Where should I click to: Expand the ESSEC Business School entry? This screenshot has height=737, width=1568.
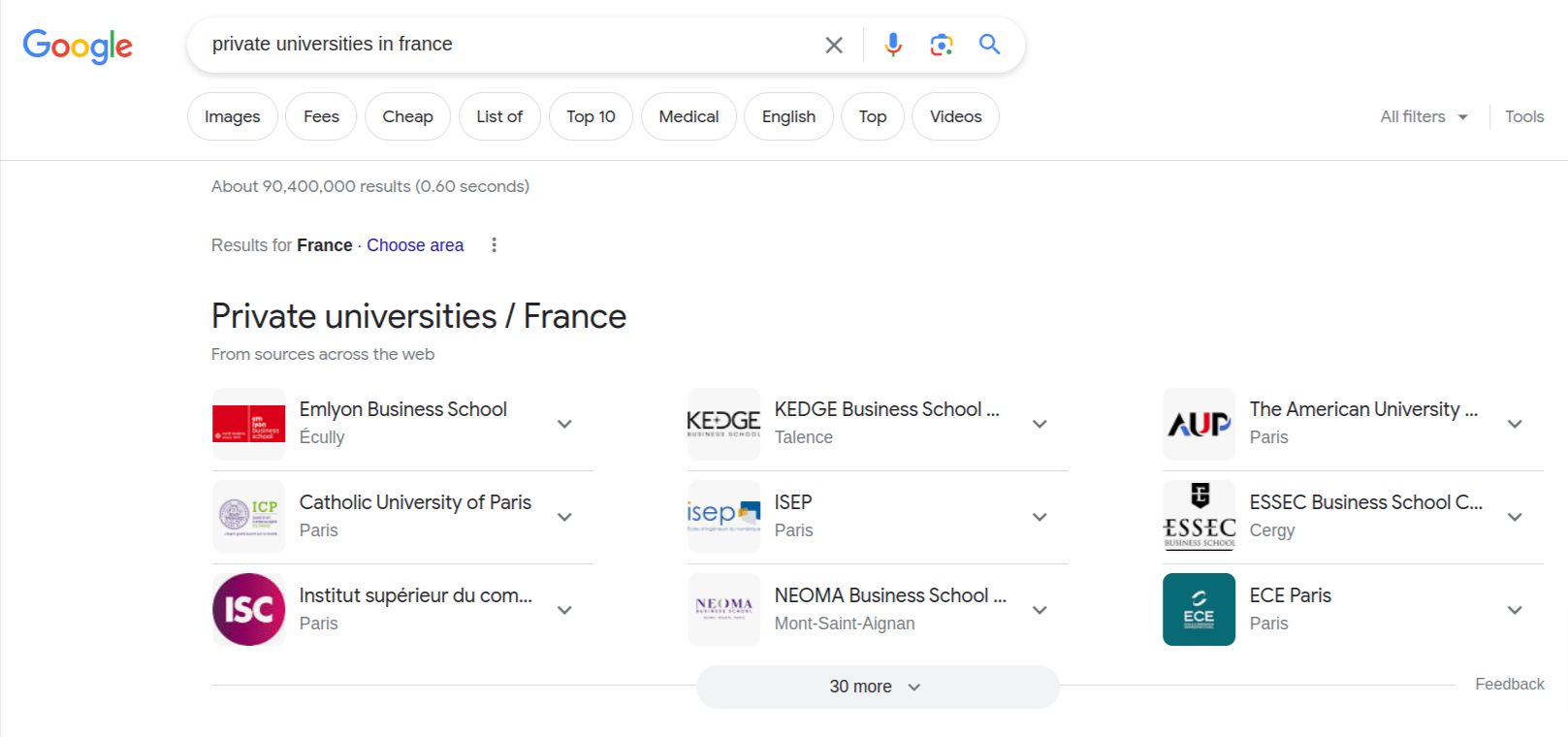pos(1515,517)
